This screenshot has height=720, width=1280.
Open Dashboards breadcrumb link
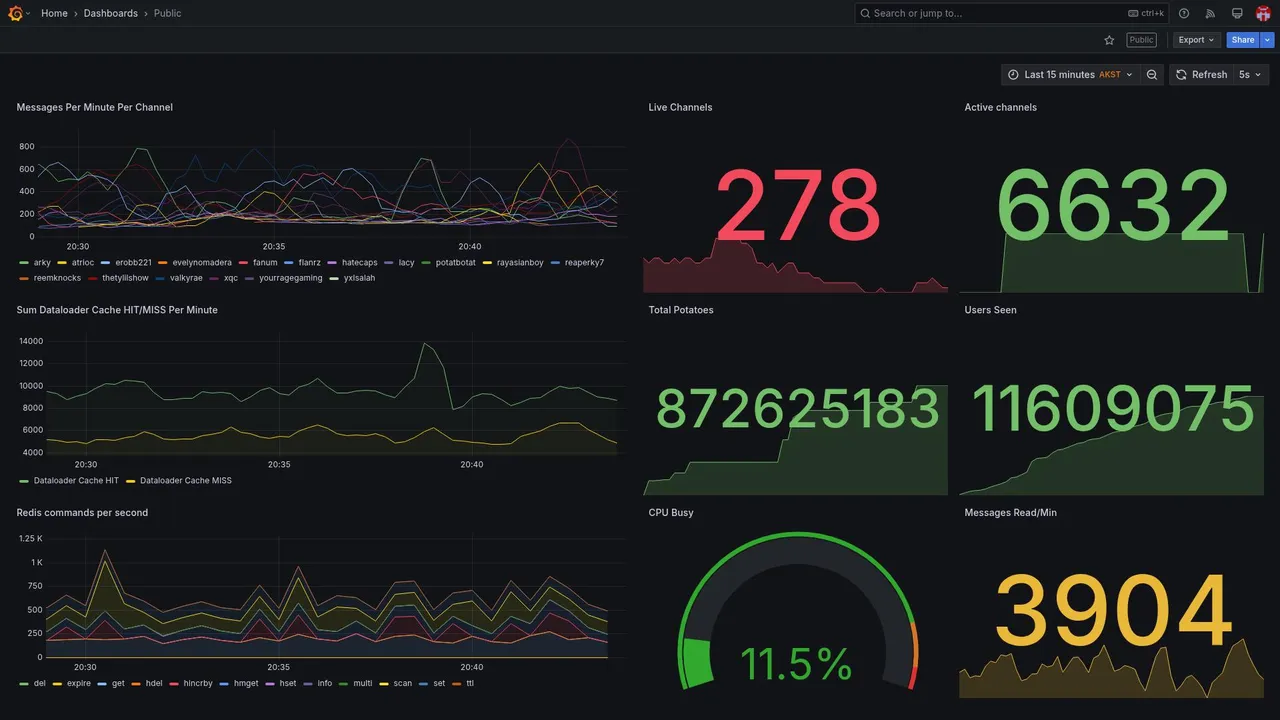[111, 13]
